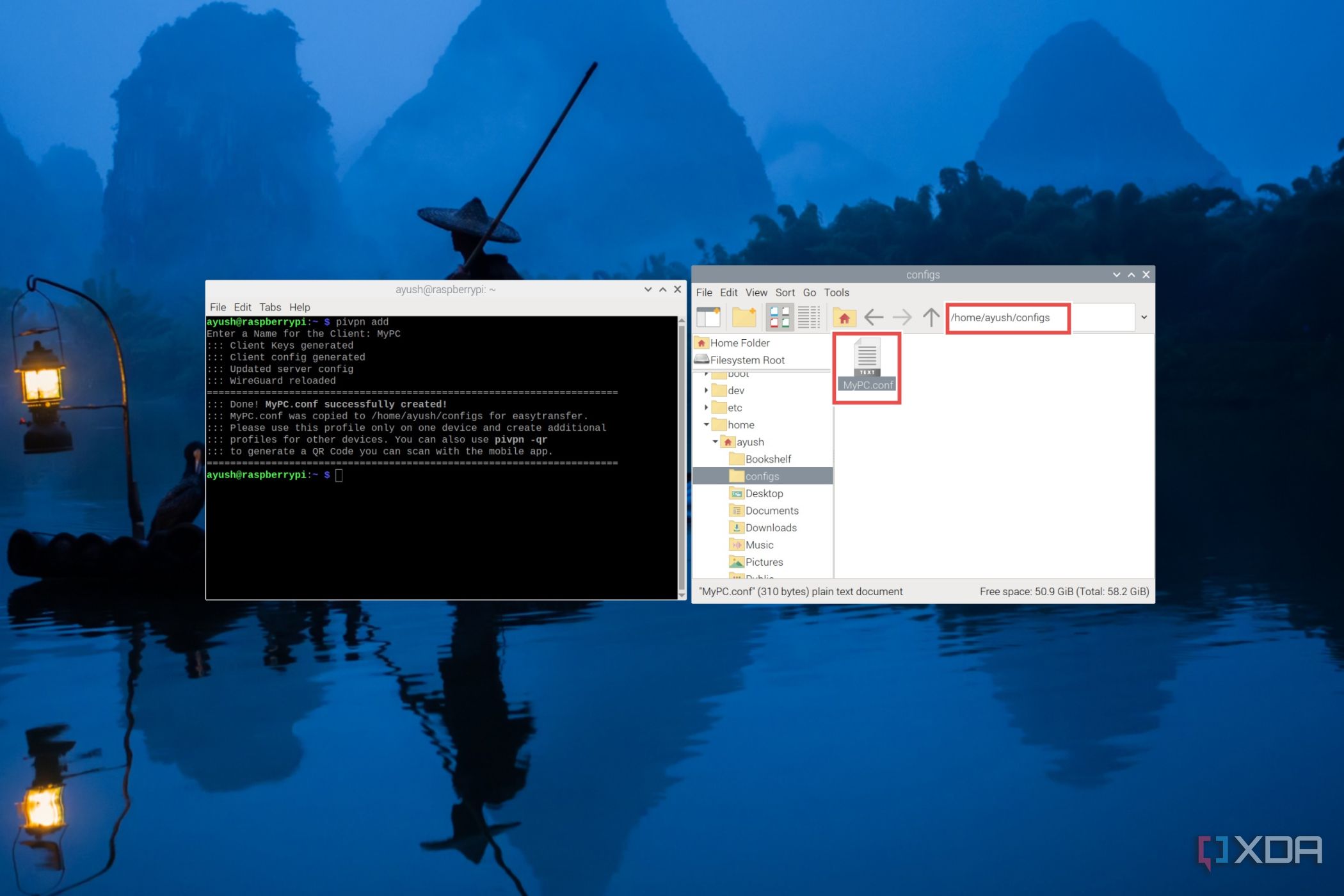Select Music folder in tree
Image resolution: width=1344 pixels, height=896 pixels.
click(x=751, y=545)
